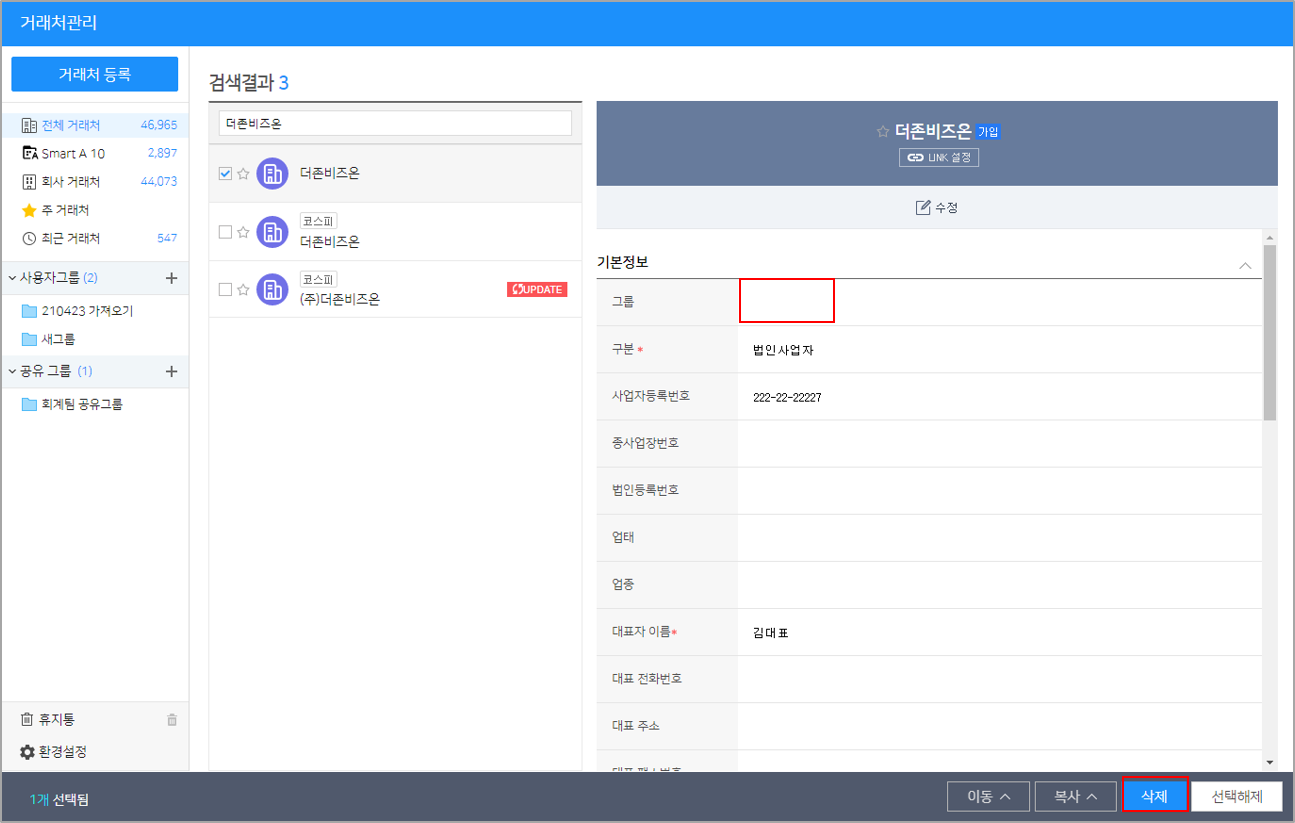1295x823 pixels.
Task: Uncheck the first 더존비즈온 checkbox
Action: coord(225,173)
